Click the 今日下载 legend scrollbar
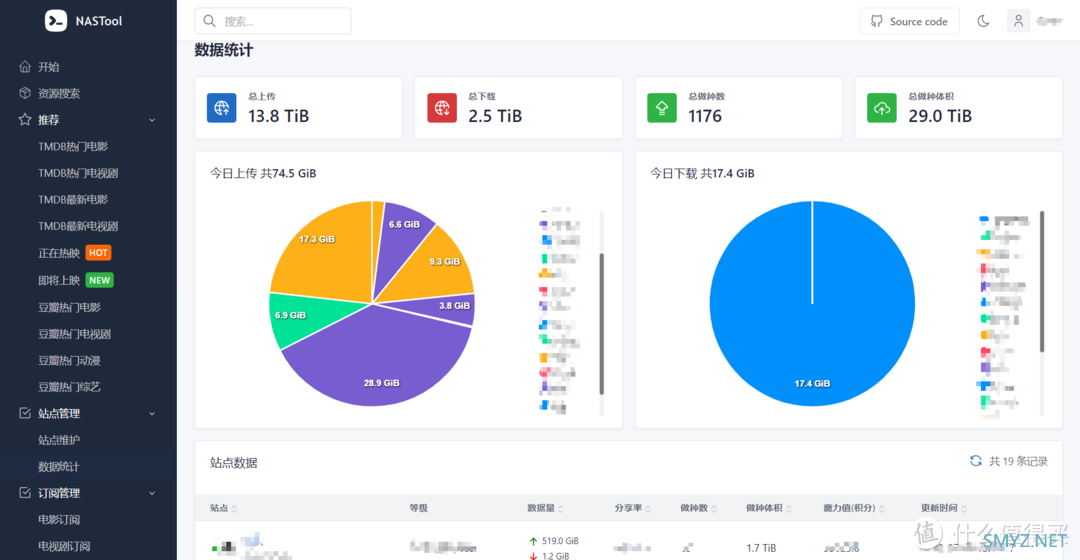1080x560 pixels. tap(1042, 281)
